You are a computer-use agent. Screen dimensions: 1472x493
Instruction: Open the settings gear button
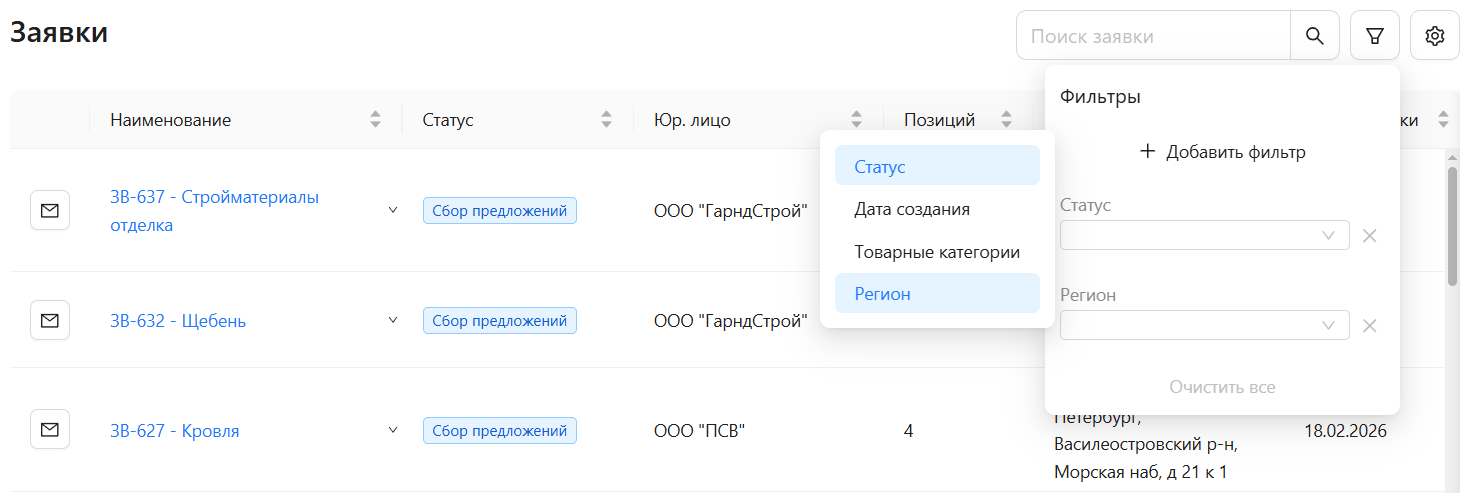[1435, 36]
